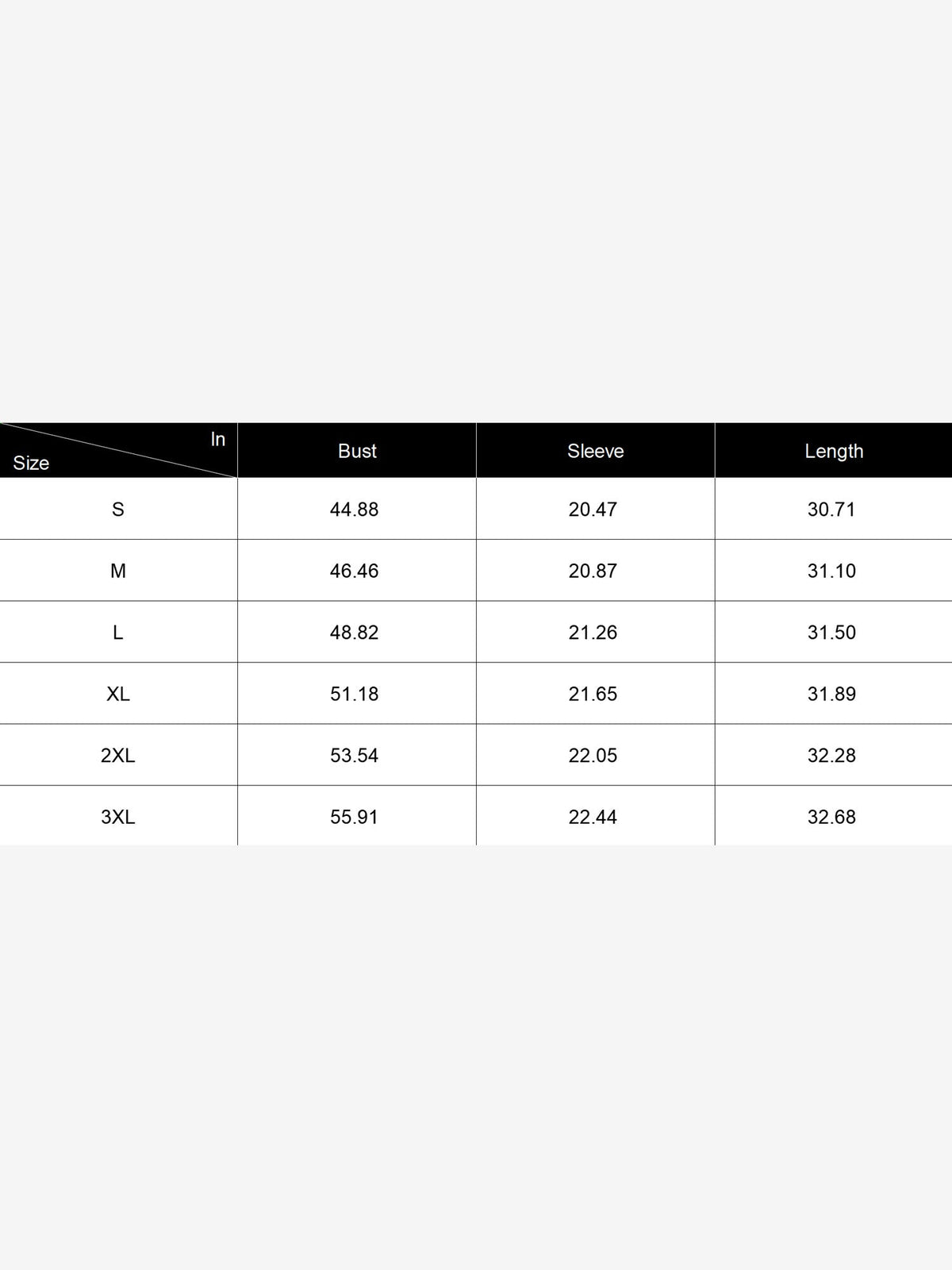This screenshot has height=1270, width=952.
Task: Click length value 30.71
Action: [x=831, y=510]
